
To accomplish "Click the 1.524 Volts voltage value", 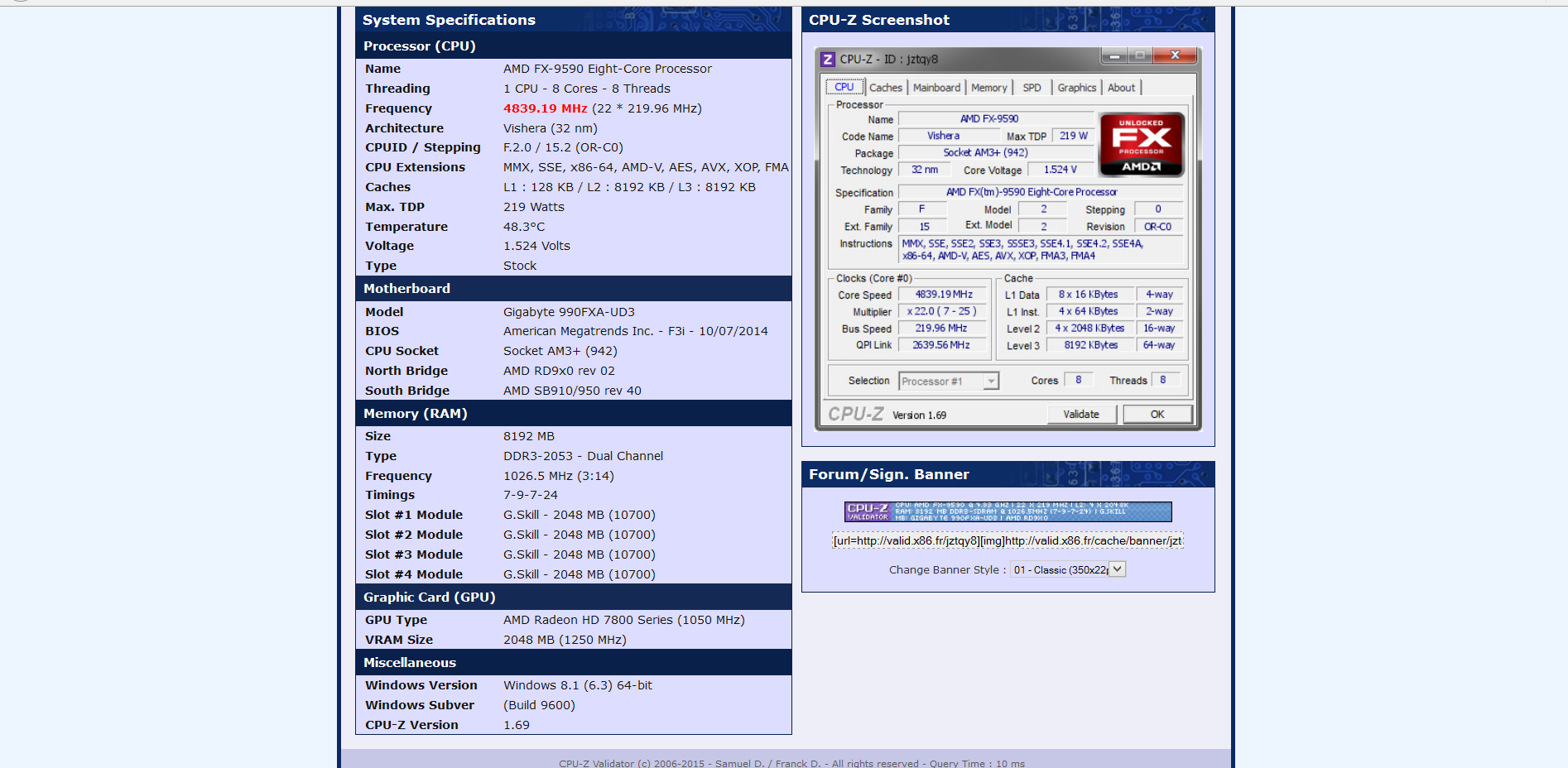I will (536, 246).
